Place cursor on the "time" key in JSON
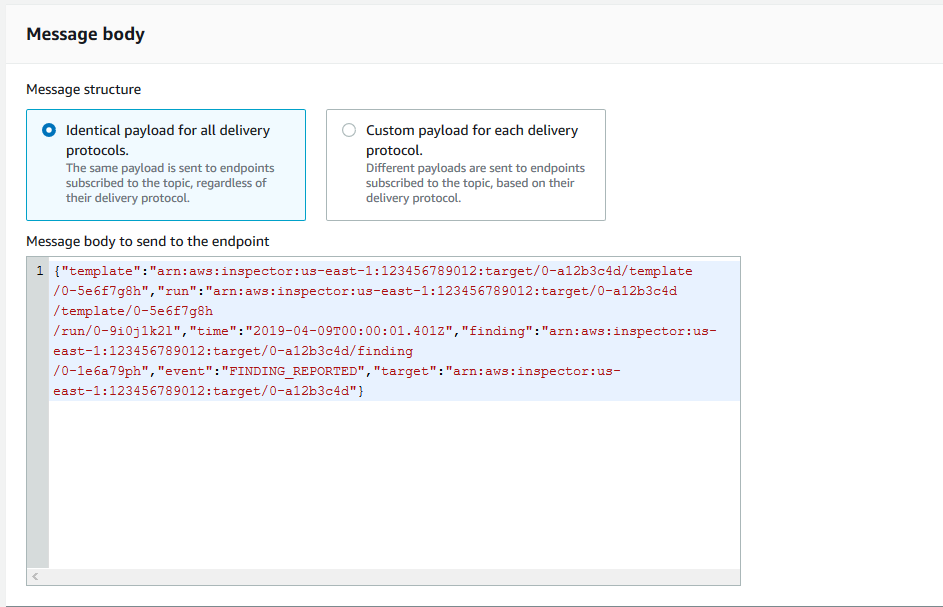Screen dimensions: 943x607 pyautogui.click(x=213, y=331)
